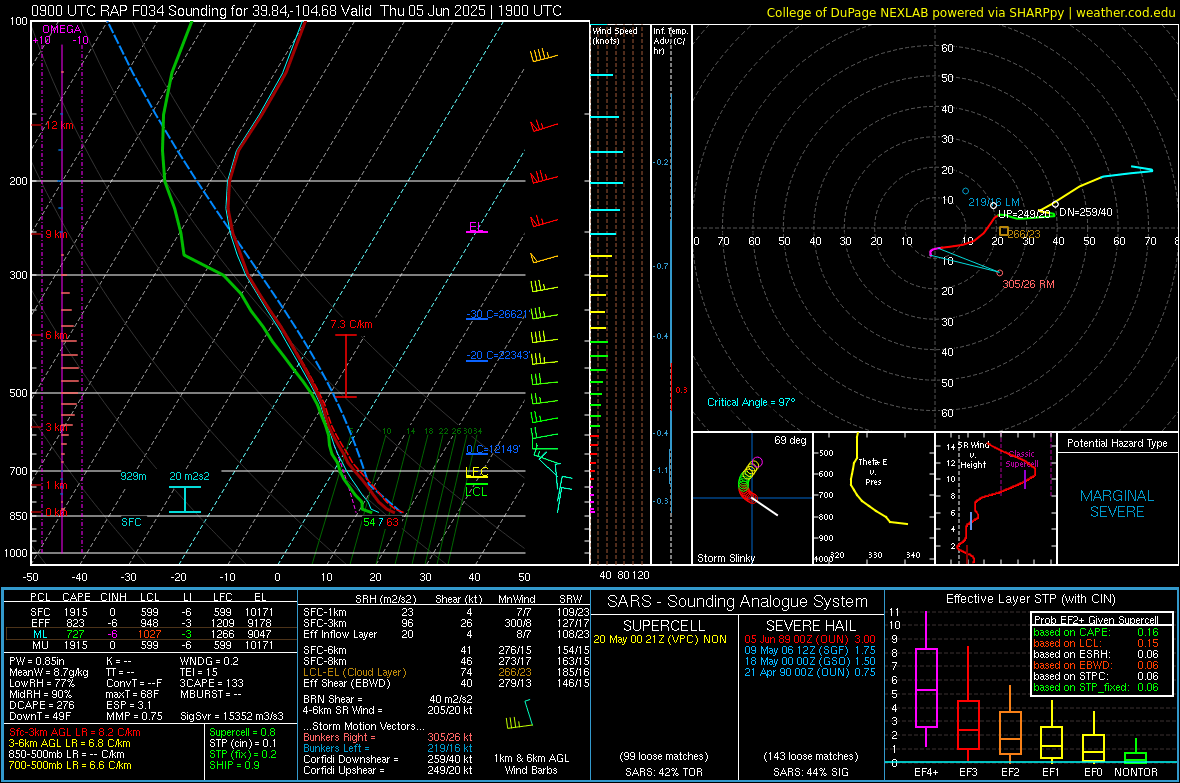This screenshot has width=1180, height=783.
Task: Click the based on CAPE: 0.16 probability
Action: click(1096, 632)
